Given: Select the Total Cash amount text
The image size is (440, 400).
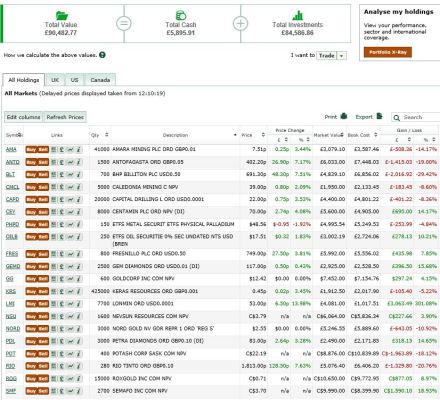Looking at the screenshot, I should (x=180, y=33).
